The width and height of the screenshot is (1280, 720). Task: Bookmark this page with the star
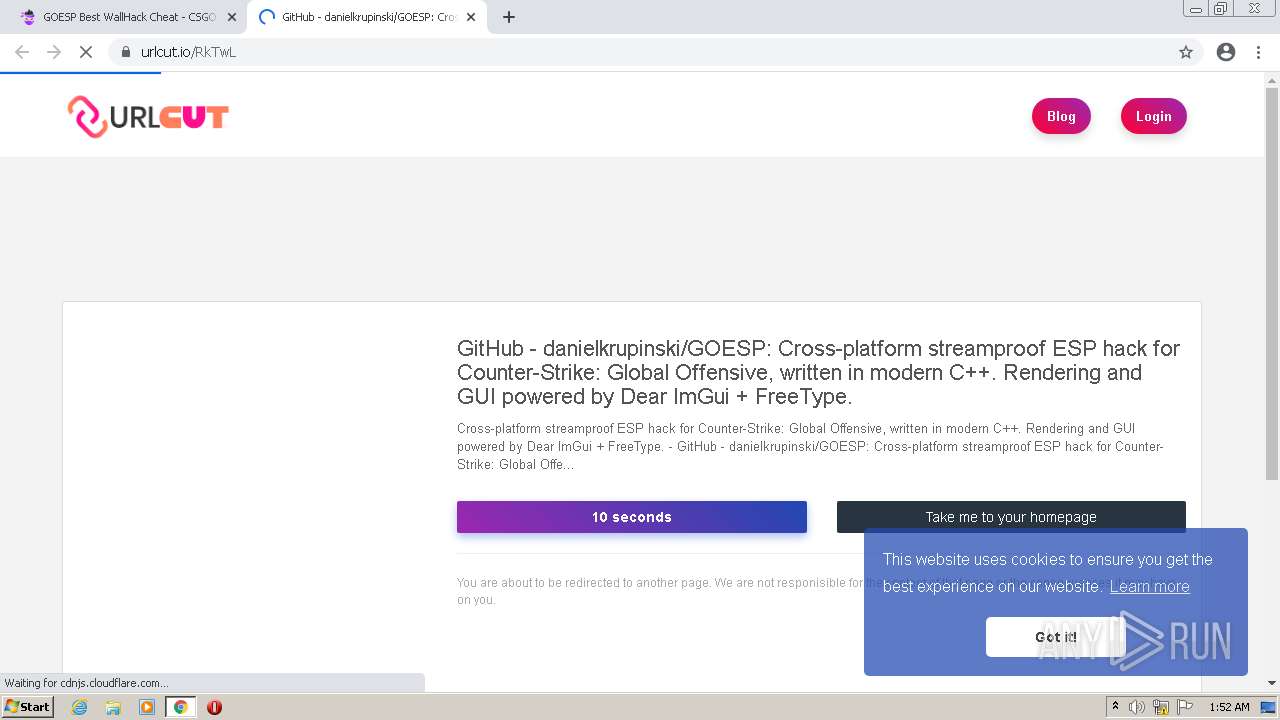point(1186,52)
